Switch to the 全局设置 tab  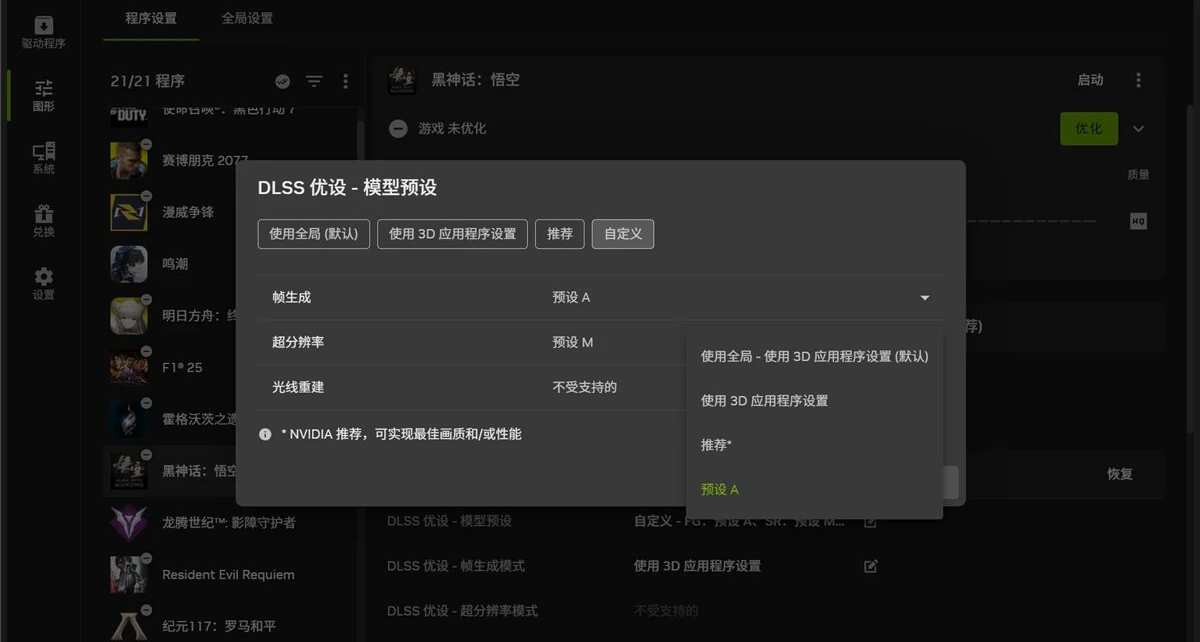pos(245,18)
